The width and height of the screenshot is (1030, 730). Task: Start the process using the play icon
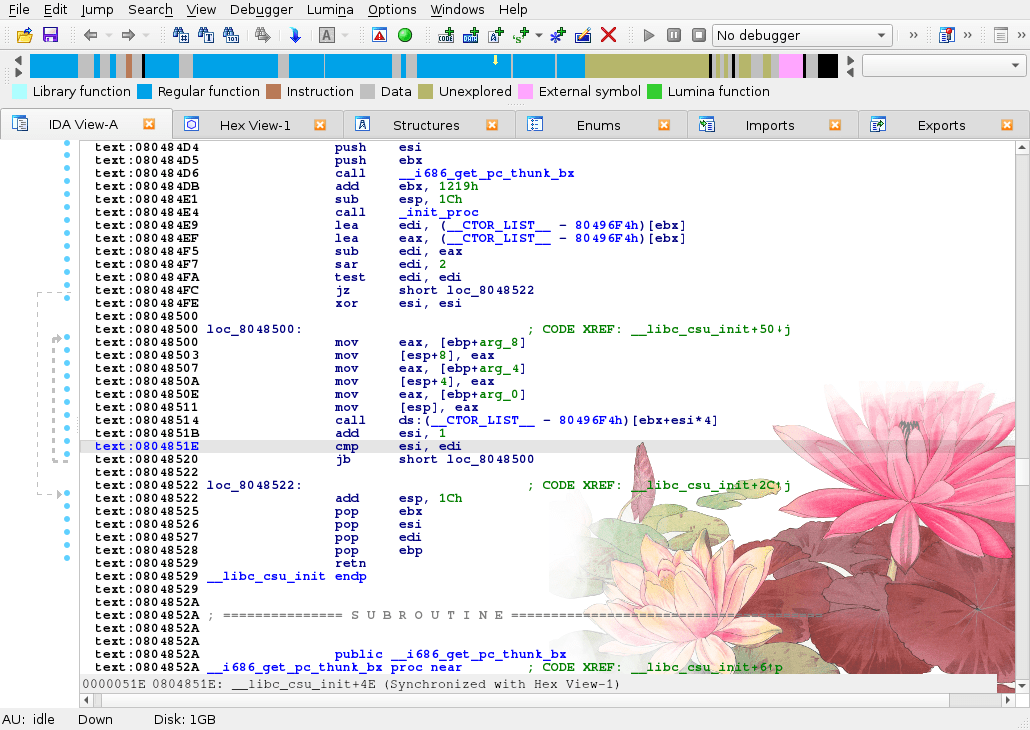(x=649, y=34)
